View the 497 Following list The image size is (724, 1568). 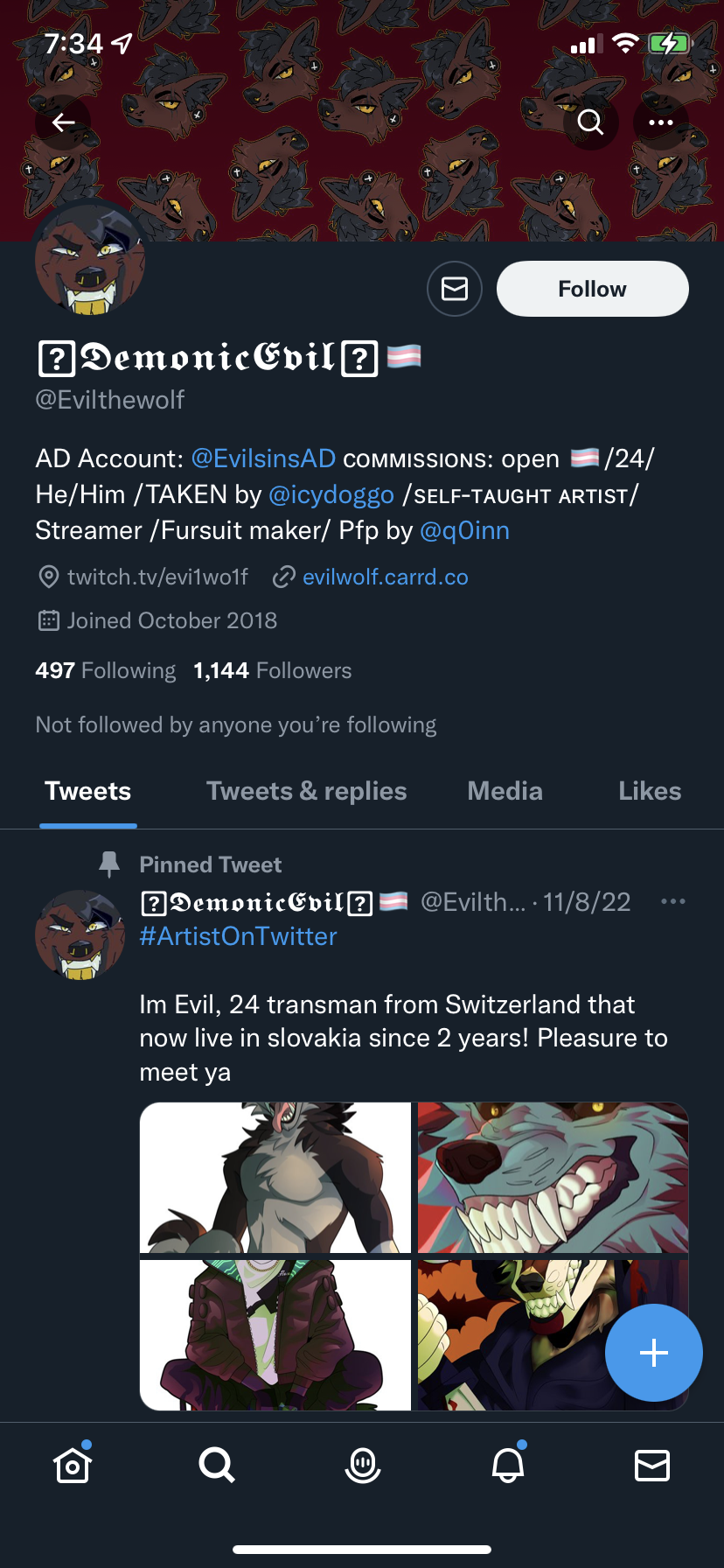coord(106,671)
